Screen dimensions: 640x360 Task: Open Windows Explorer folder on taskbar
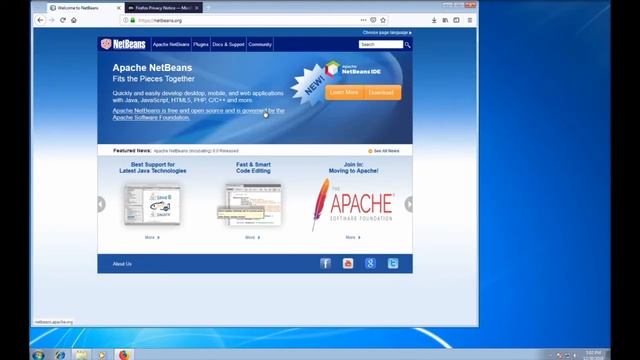coord(81,355)
